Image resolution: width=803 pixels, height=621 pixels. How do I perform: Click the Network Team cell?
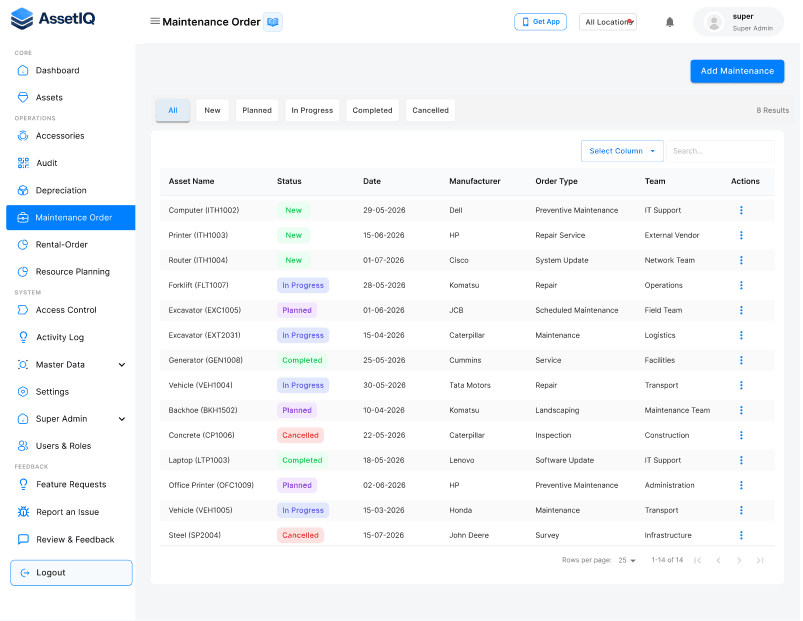pos(669,260)
